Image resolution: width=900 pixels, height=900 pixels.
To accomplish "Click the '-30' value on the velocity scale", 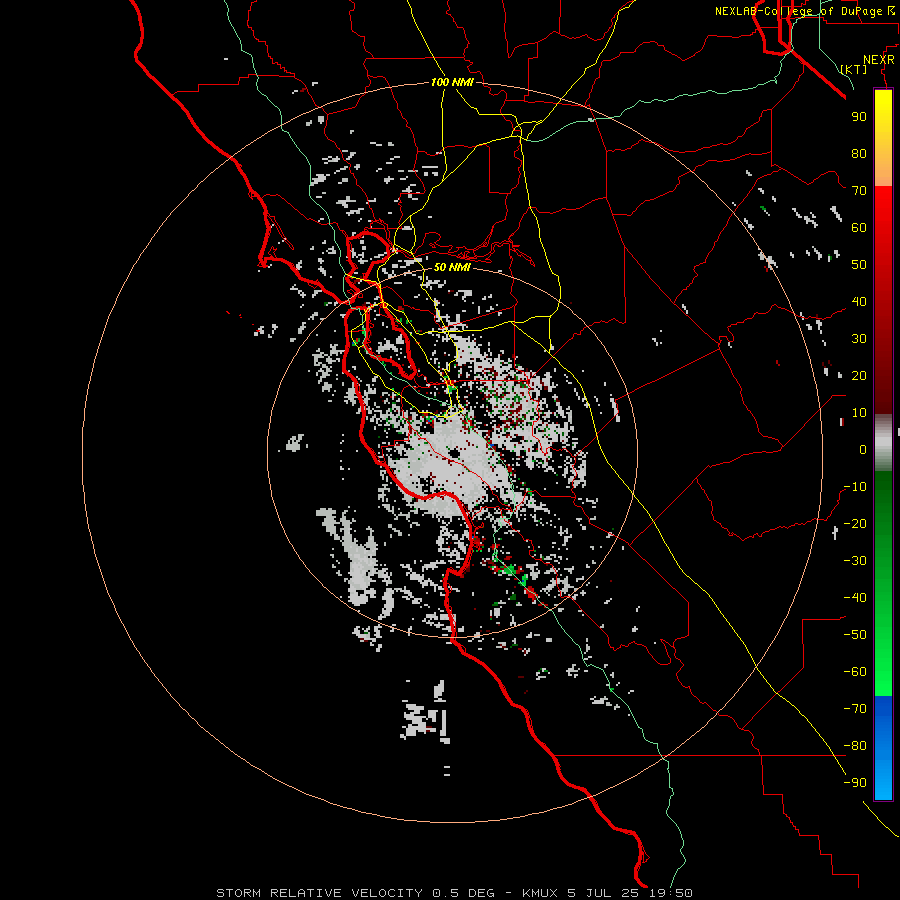I will [855, 561].
